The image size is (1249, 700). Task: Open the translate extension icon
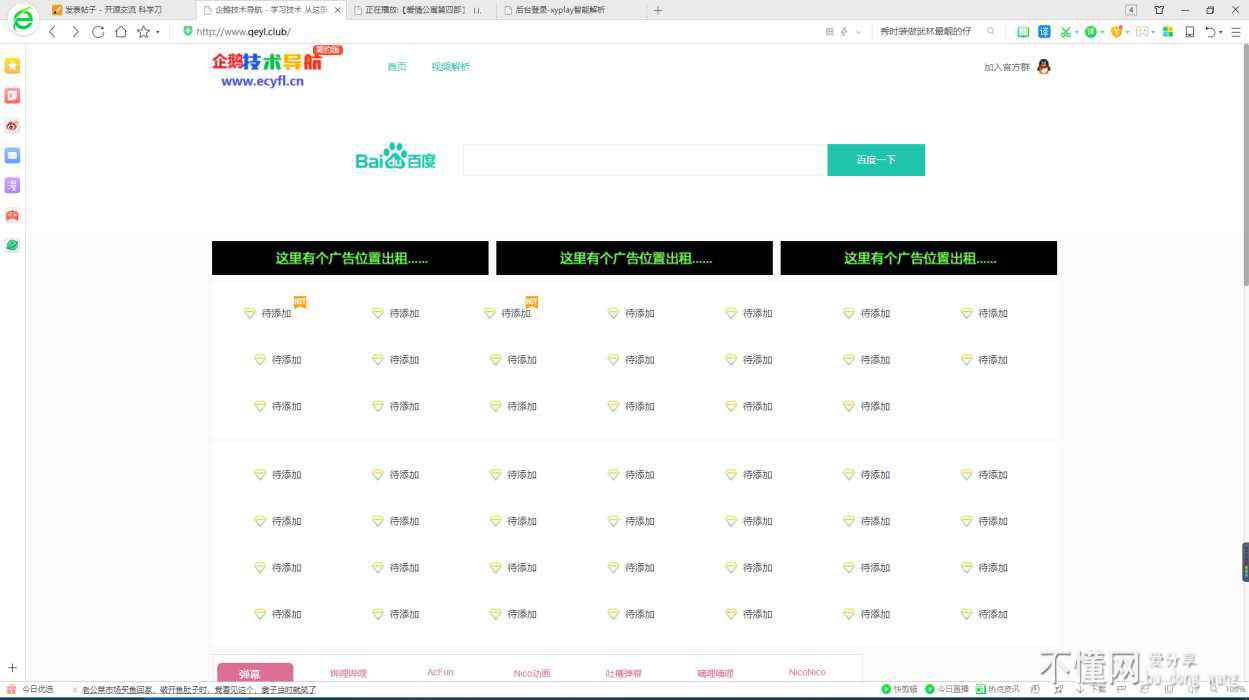pos(1044,32)
